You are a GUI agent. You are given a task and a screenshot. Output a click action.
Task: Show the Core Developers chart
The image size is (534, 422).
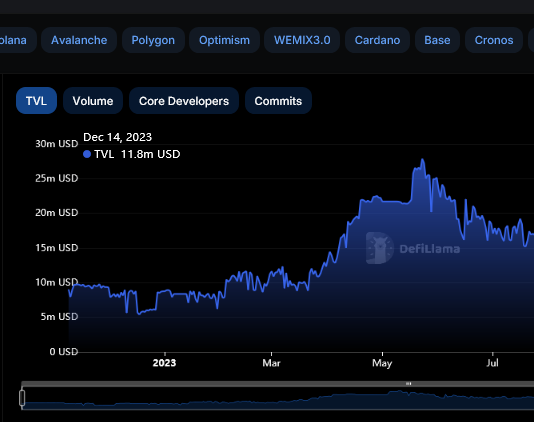184,101
